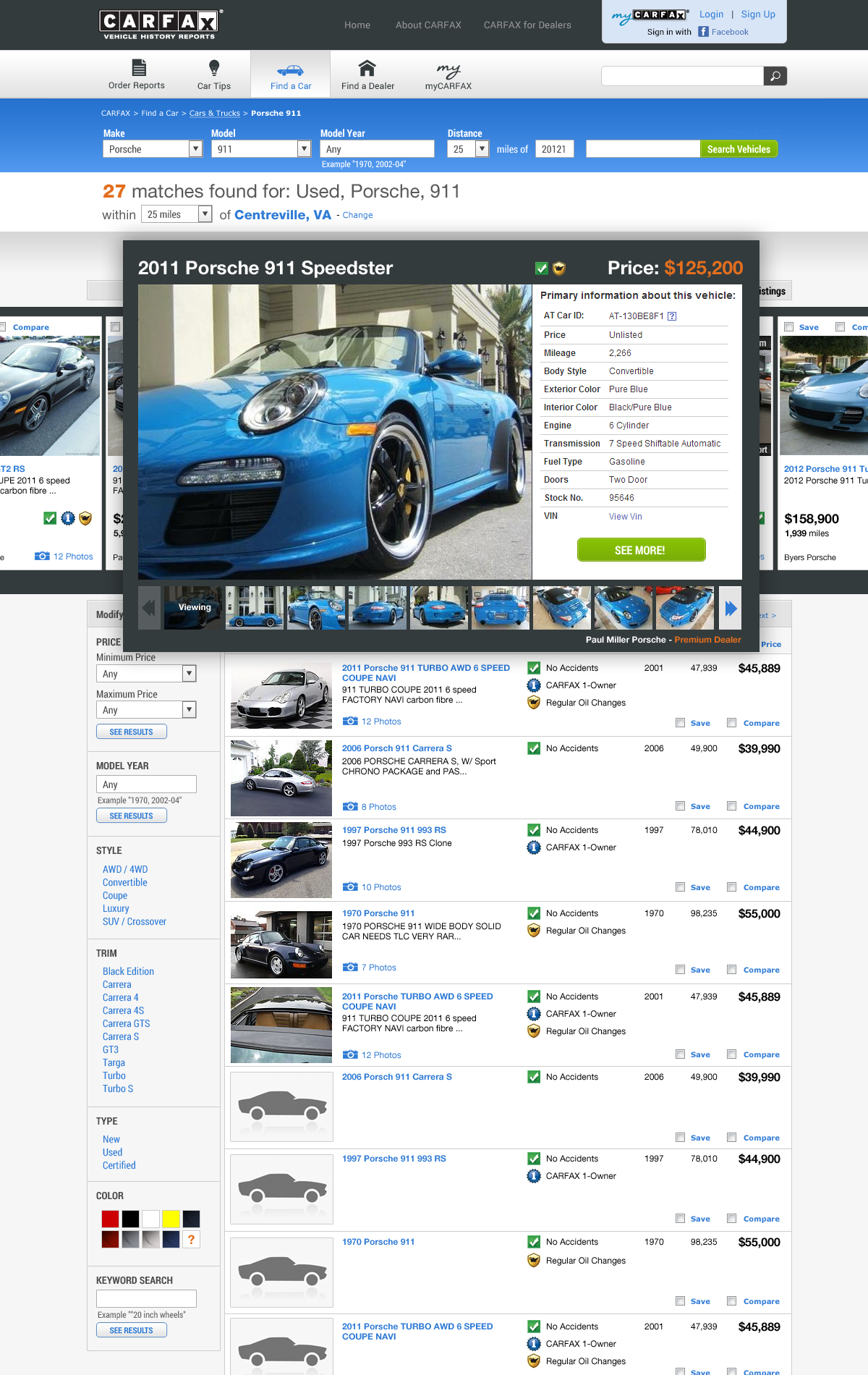868x1375 pixels.
Task: Click No Accidents checkmark icon in Speedster header
Action: (541, 268)
